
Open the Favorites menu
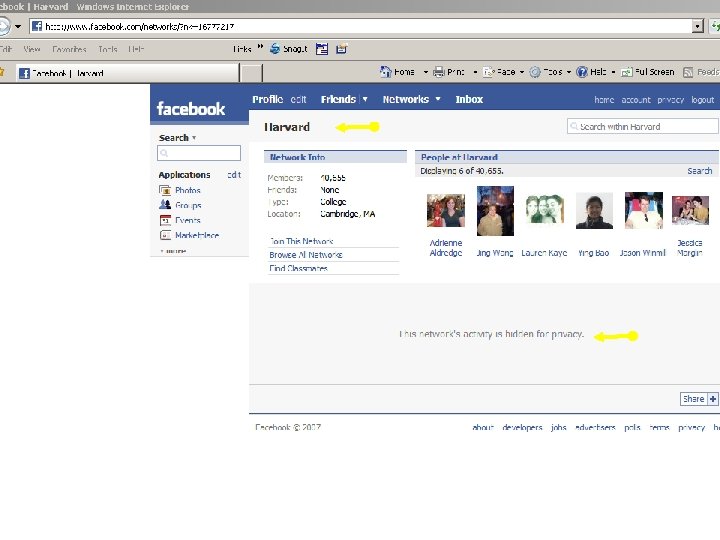click(x=69, y=49)
